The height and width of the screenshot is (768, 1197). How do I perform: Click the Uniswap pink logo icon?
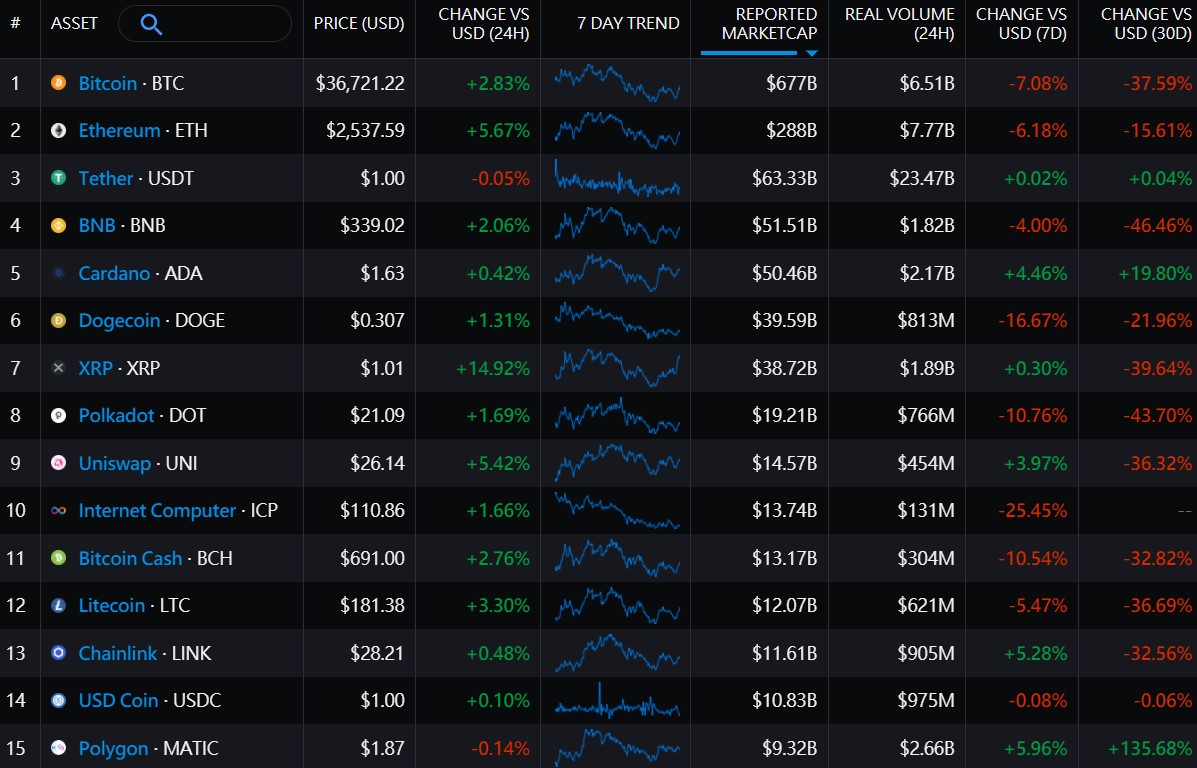tap(58, 463)
